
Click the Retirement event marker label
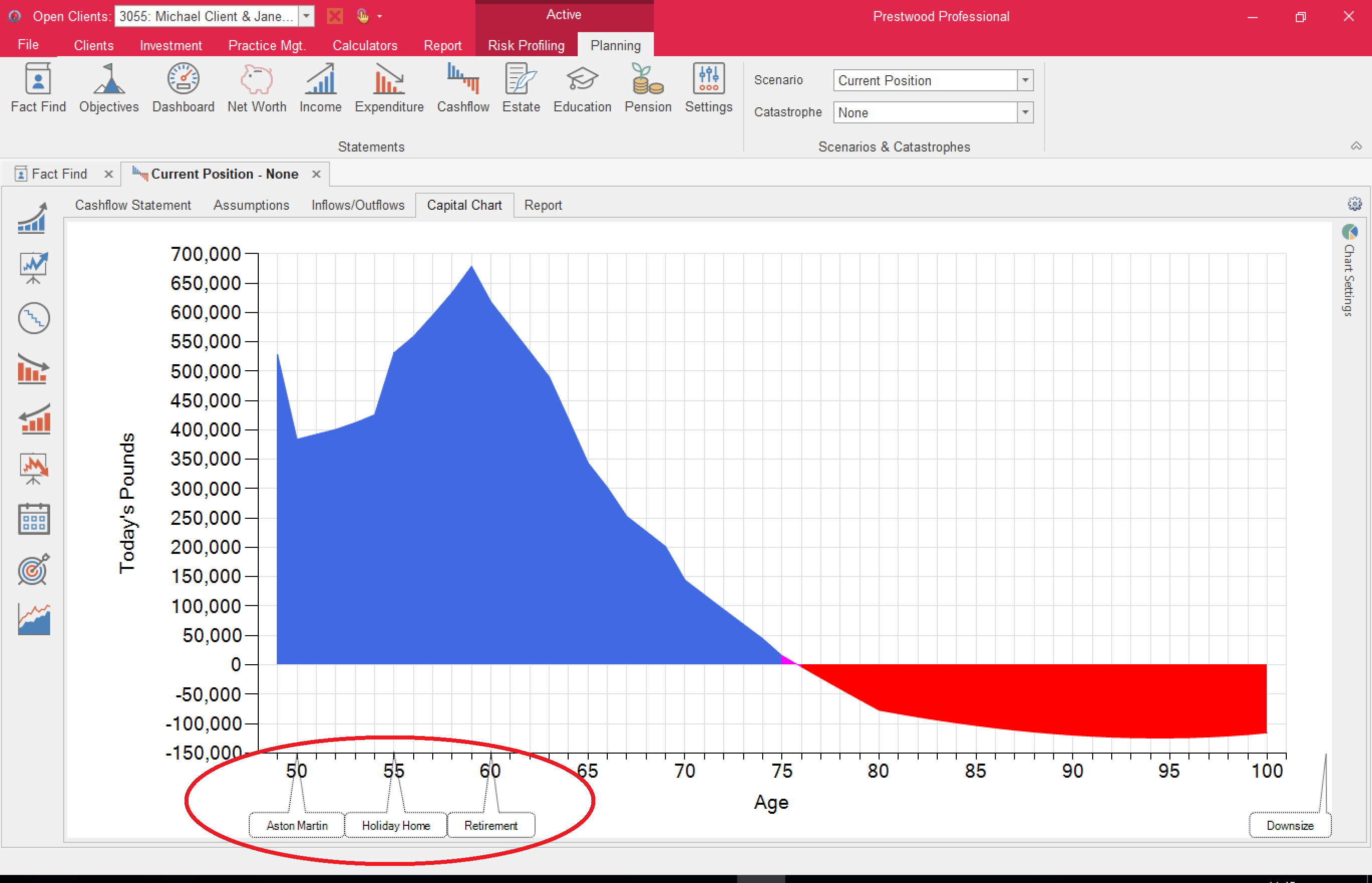click(490, 825)
